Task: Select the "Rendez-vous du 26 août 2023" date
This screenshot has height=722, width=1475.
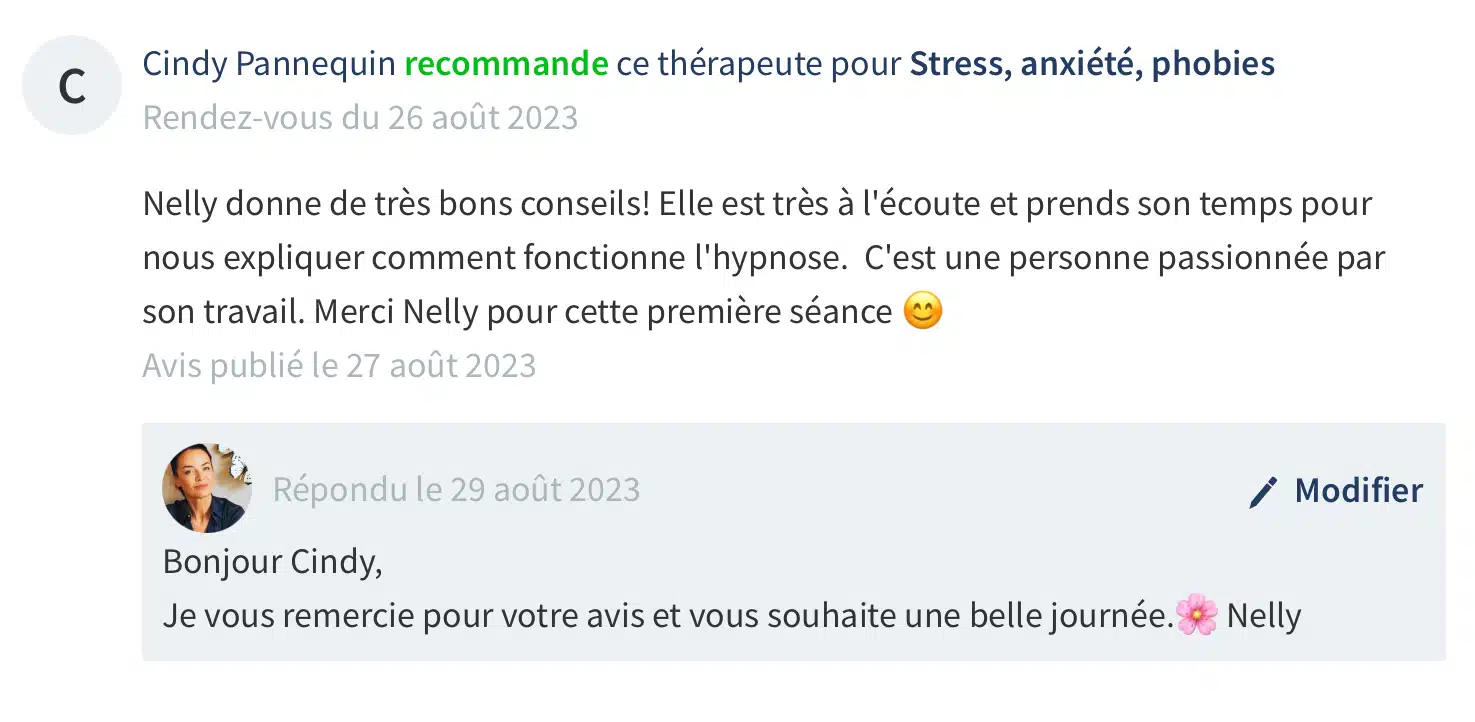Action: pyautogui.click(x=360, y=118)
